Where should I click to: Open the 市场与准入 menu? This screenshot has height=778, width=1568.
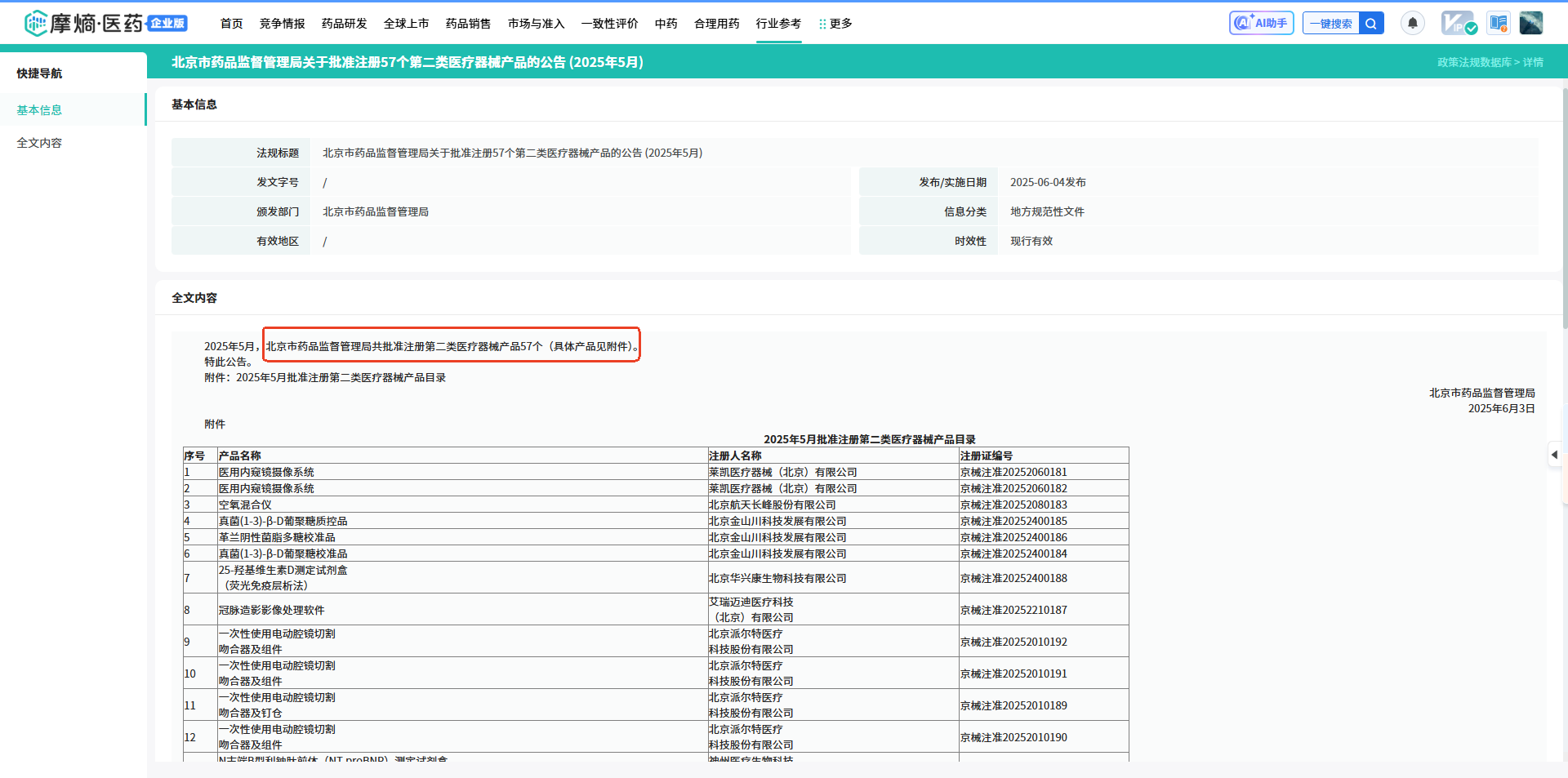click(536, 24)
